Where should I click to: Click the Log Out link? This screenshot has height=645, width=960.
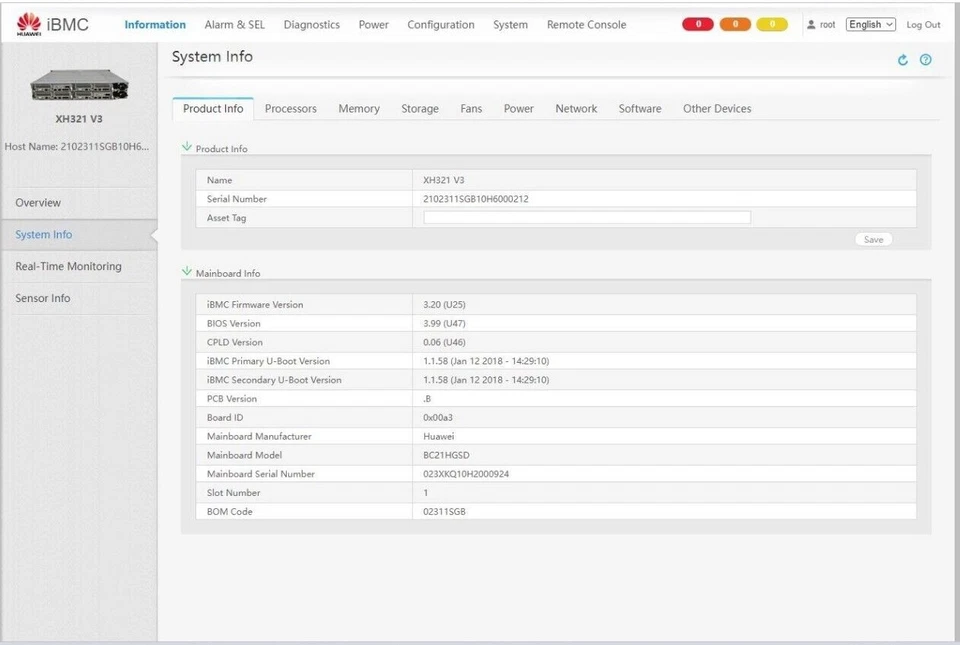(923, 24)
